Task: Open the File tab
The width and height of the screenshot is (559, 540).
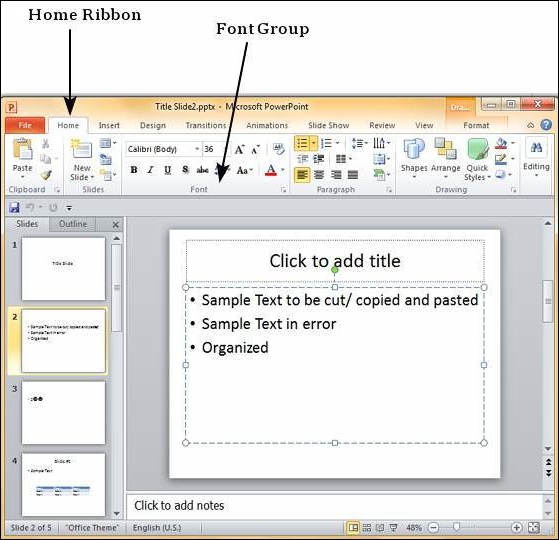Action: pos(25,125)
